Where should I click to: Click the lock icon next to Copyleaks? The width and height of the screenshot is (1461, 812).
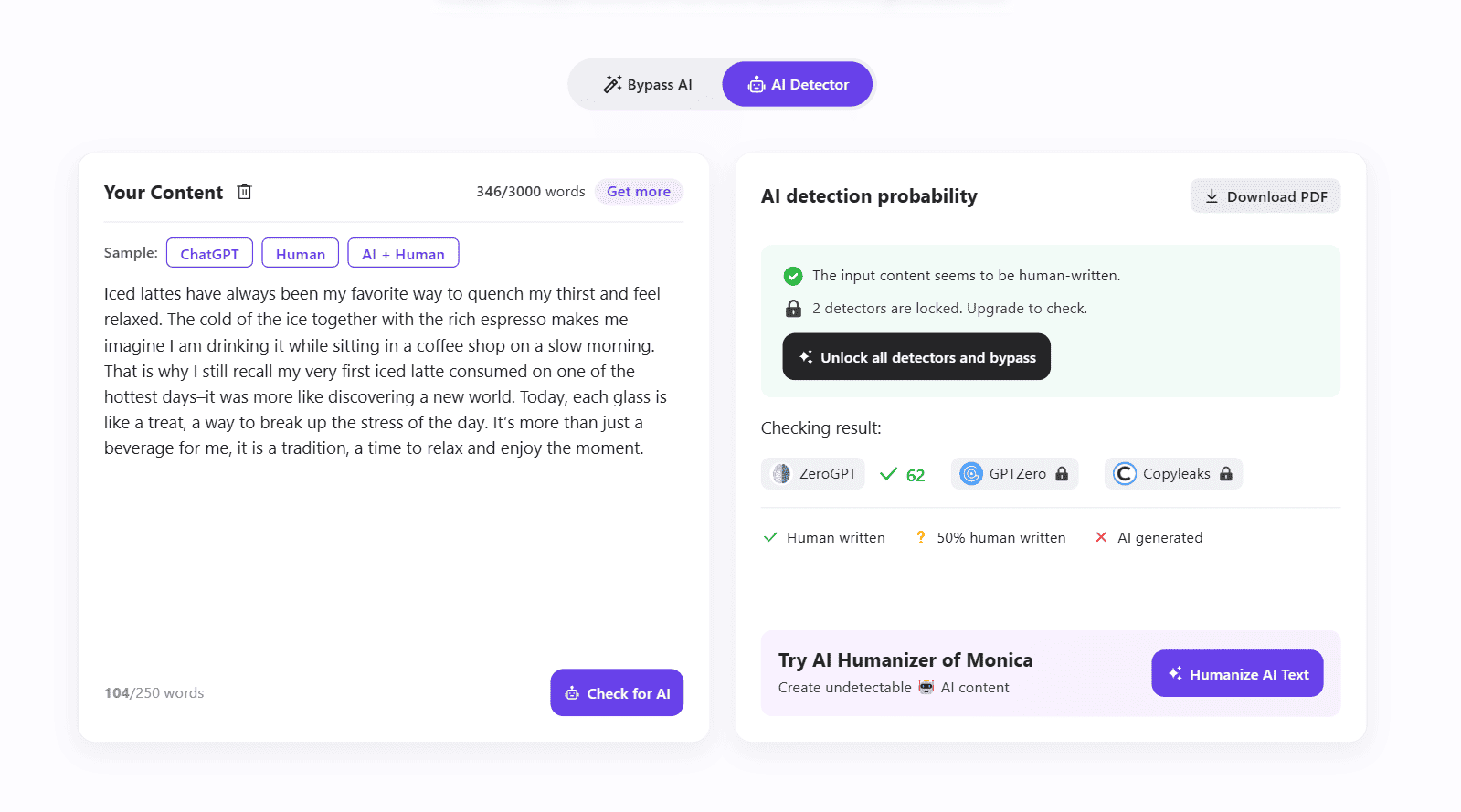pyautogui.click(x=1226, y=474)
